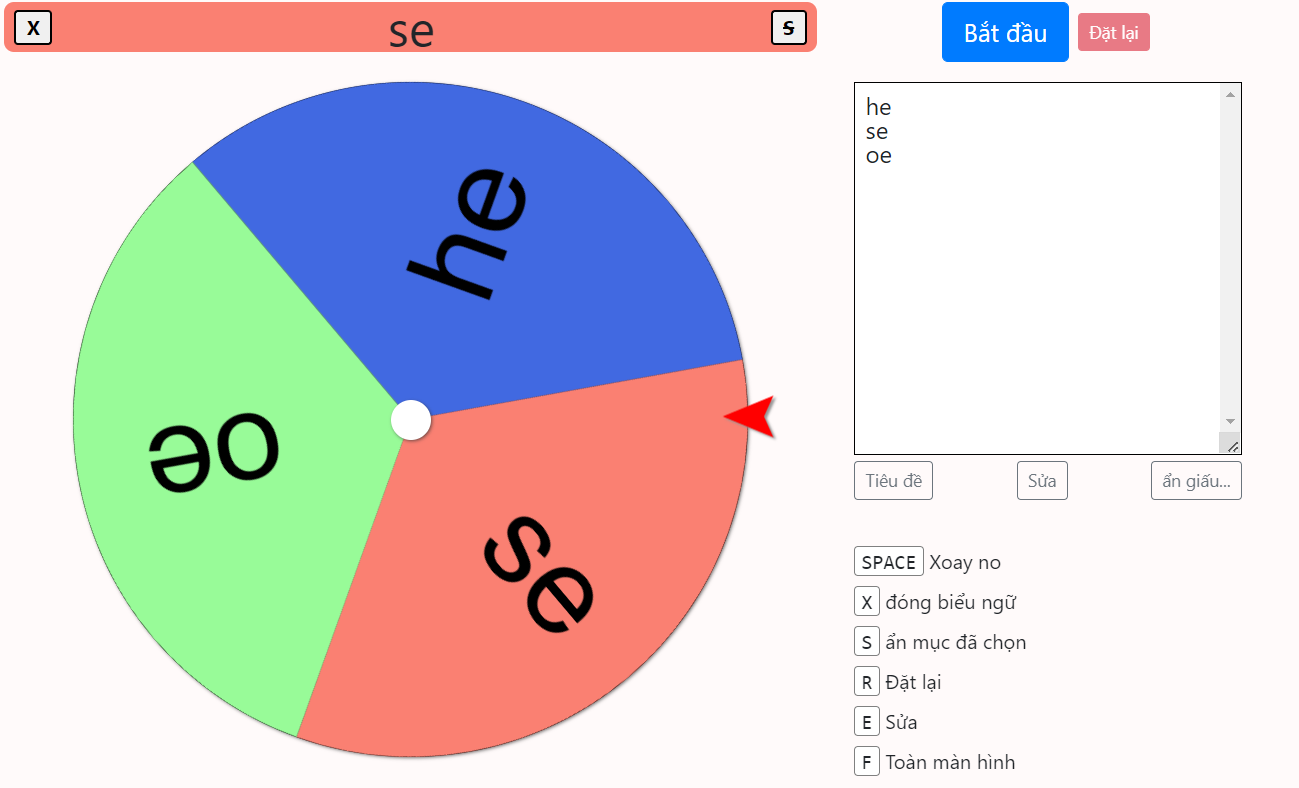Open the ẩn giấu... hide options
The height and width of the screenshot is (788, 1299).
(1196, 481)
